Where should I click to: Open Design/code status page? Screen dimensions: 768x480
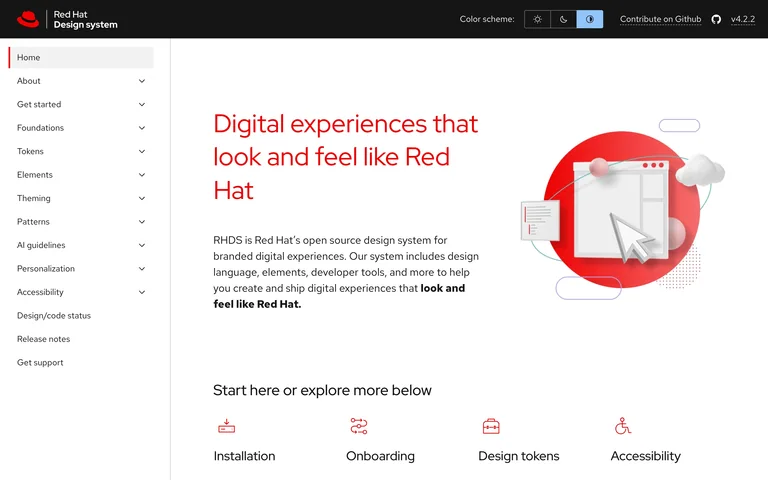(54, 316)
